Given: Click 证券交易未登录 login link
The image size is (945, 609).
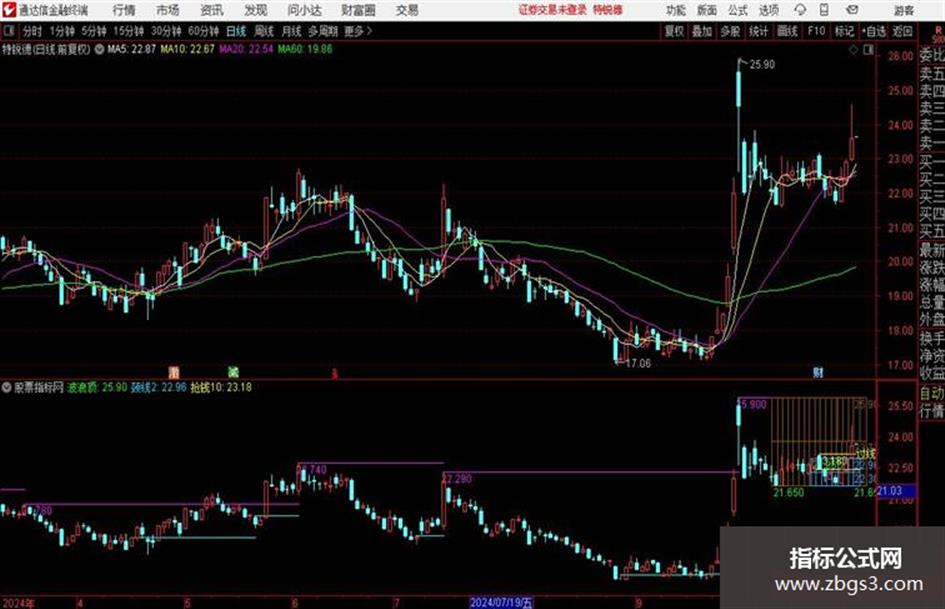Looking at the screenshot, I should click(553, 10).
